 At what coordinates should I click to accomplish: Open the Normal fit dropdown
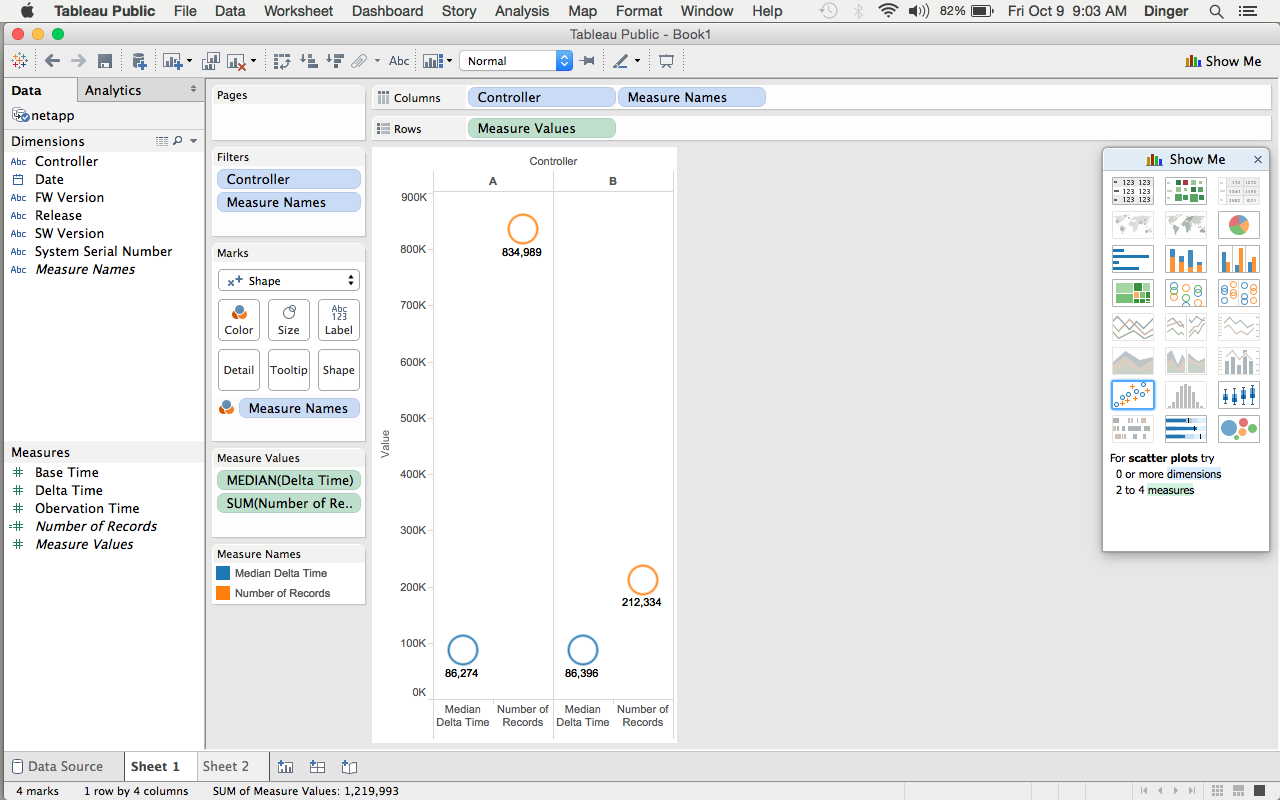click(x=516, y=61)
